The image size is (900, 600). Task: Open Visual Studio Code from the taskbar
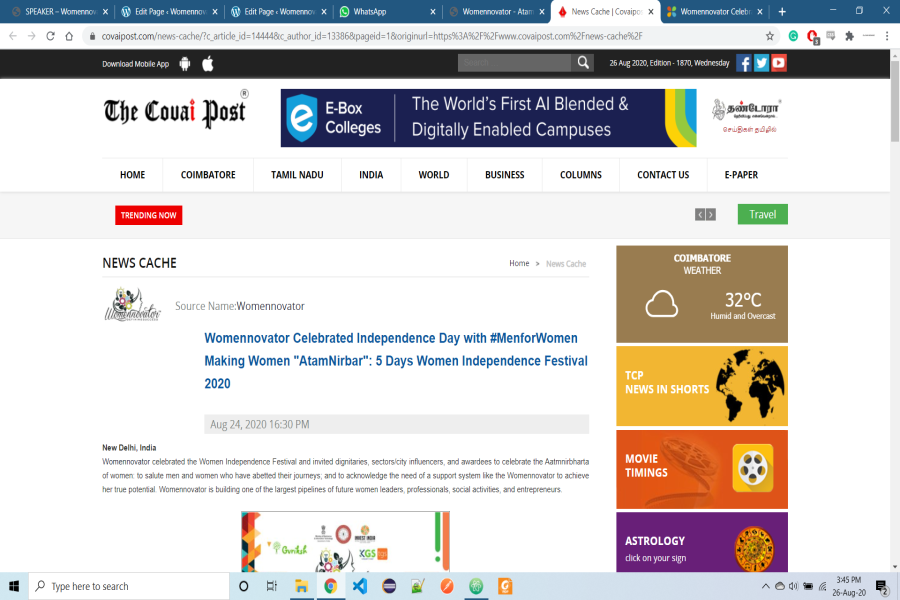point(360,586)
